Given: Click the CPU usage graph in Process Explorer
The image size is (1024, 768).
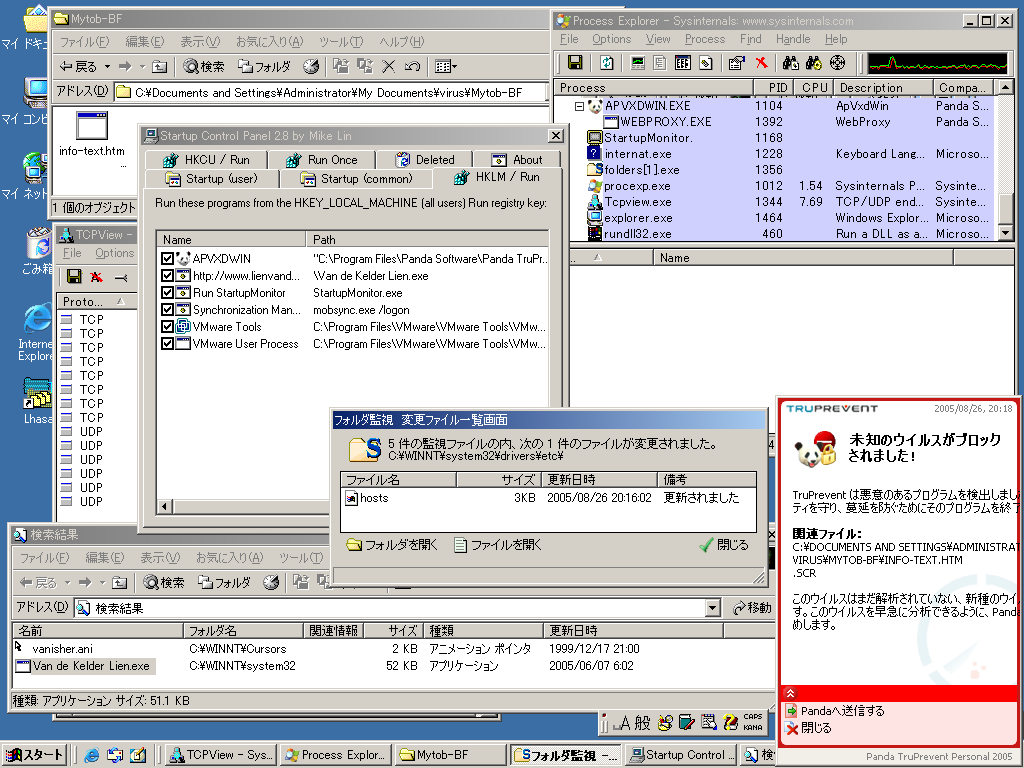Looking at the screenshot, I should point(937,63).
